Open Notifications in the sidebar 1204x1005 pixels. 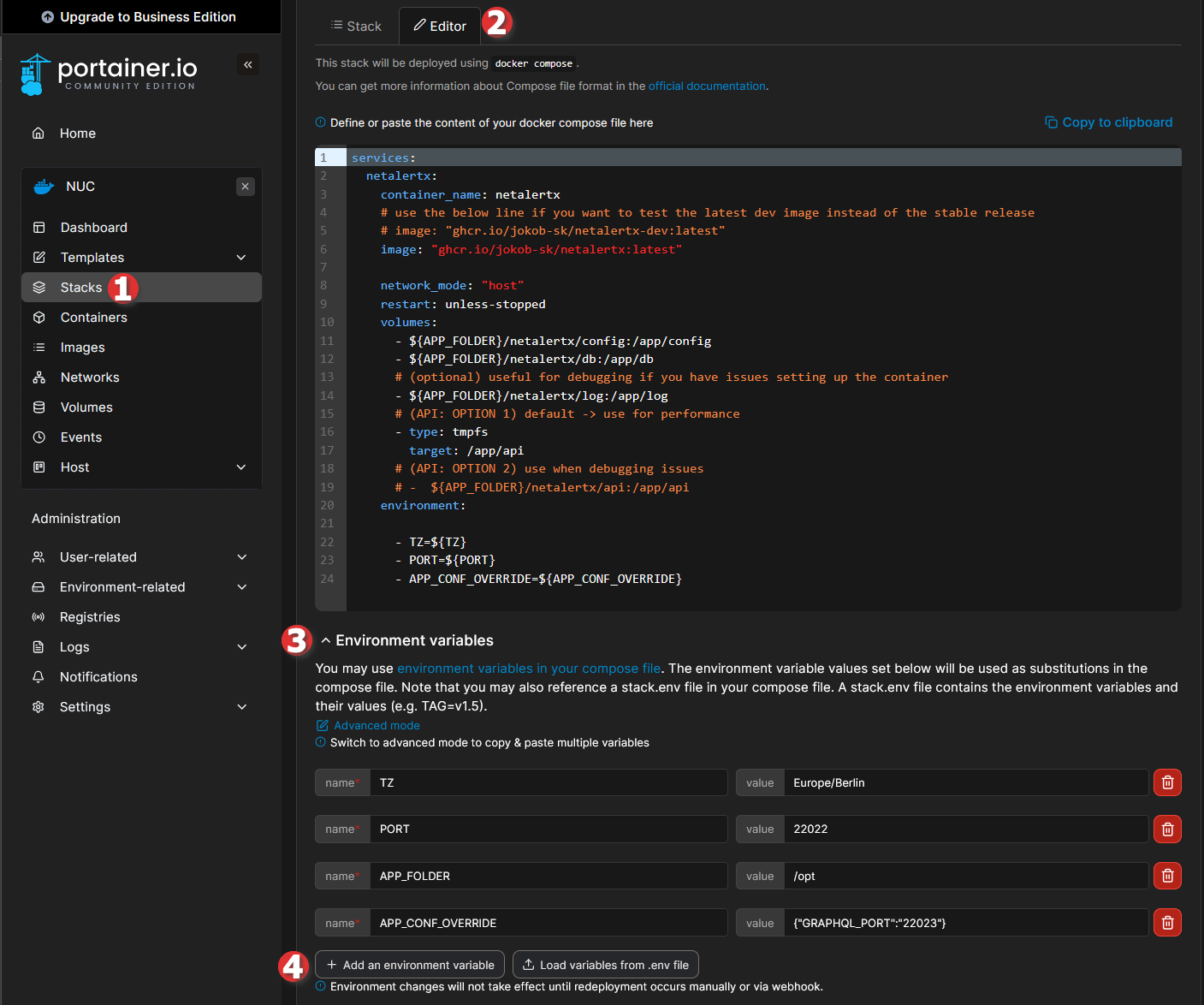click(98, 677)
